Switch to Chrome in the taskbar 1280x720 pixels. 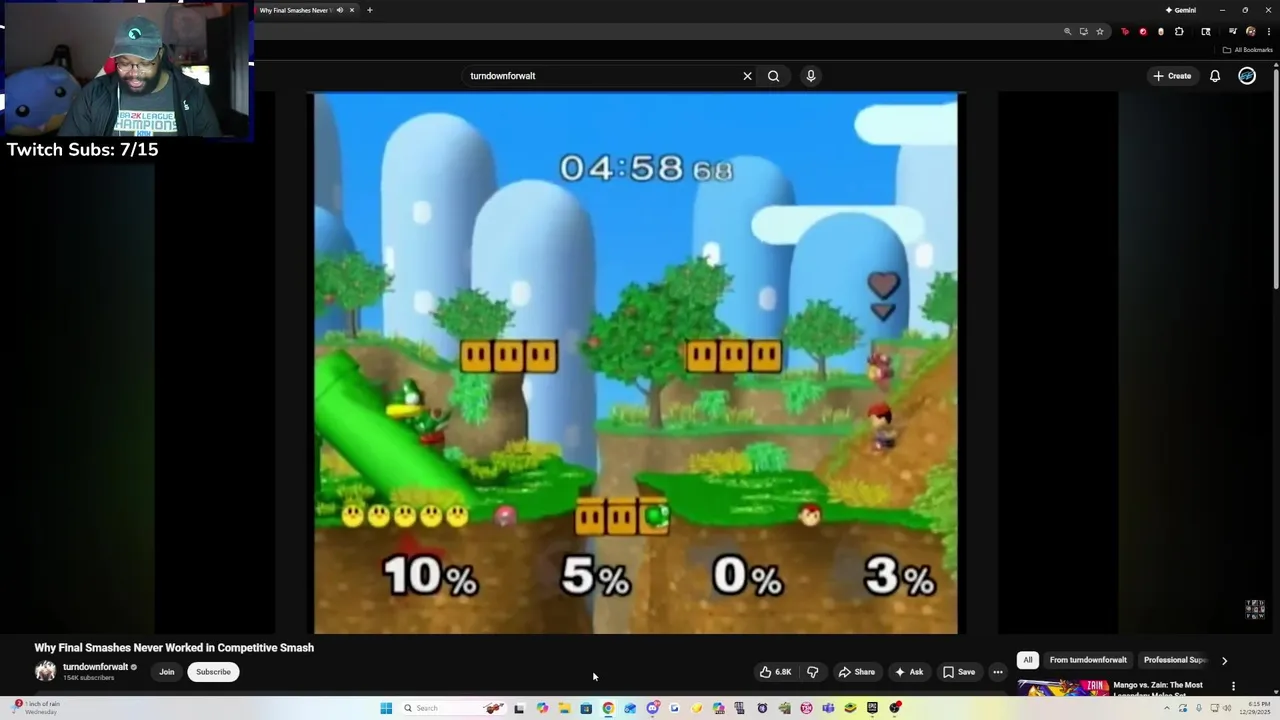607,708
